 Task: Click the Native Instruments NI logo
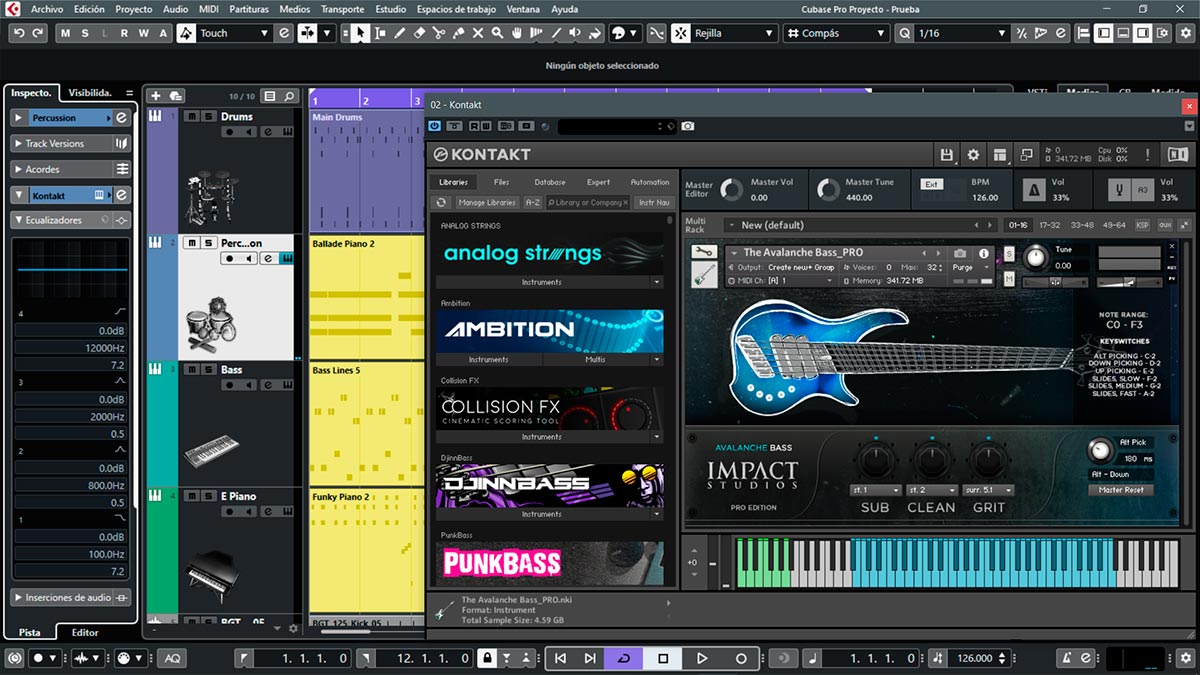point(1177,155)
